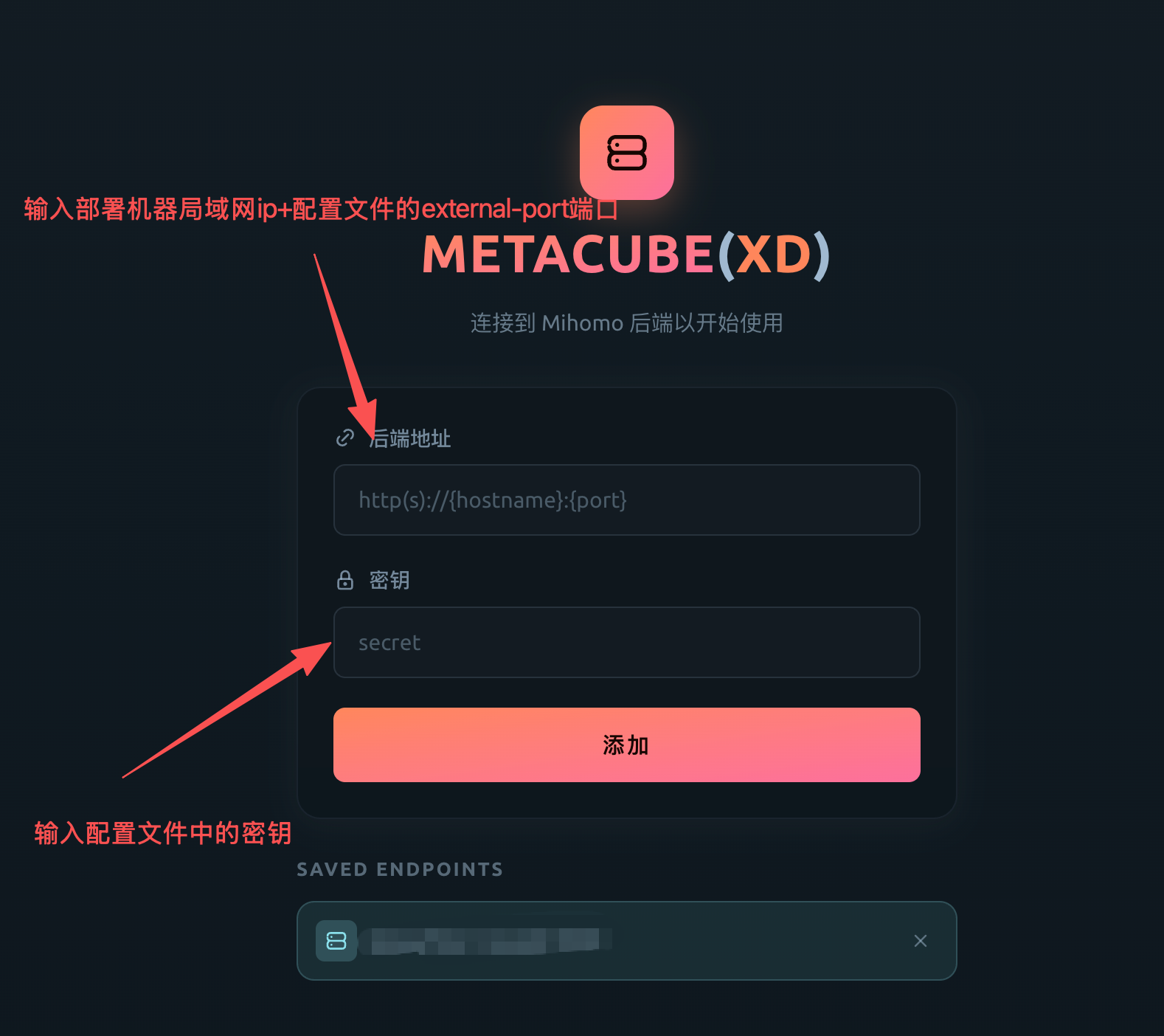The image size is (1164, 1036).
Task: Click the http(s)://{hostname}:{port} placeholder
Action: (x=493, y=500)
